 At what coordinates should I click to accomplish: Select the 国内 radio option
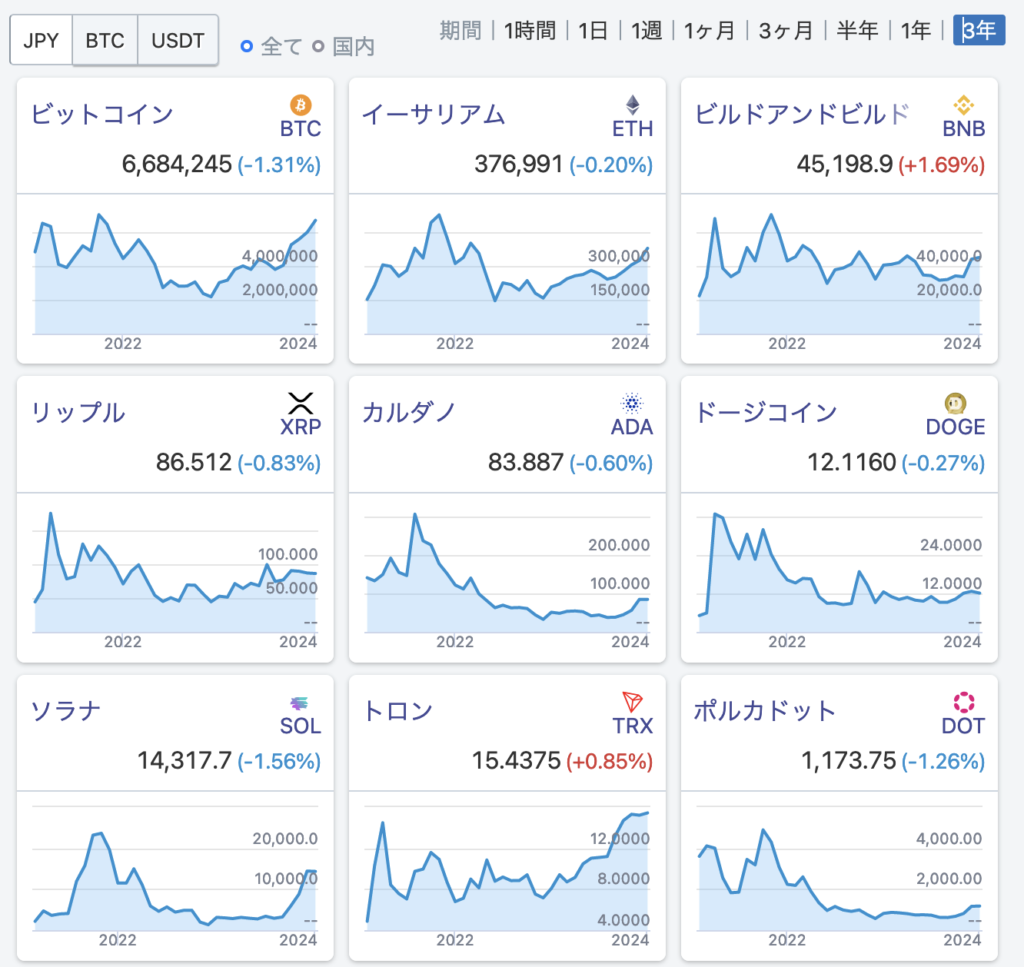click(x=318, y=46)
